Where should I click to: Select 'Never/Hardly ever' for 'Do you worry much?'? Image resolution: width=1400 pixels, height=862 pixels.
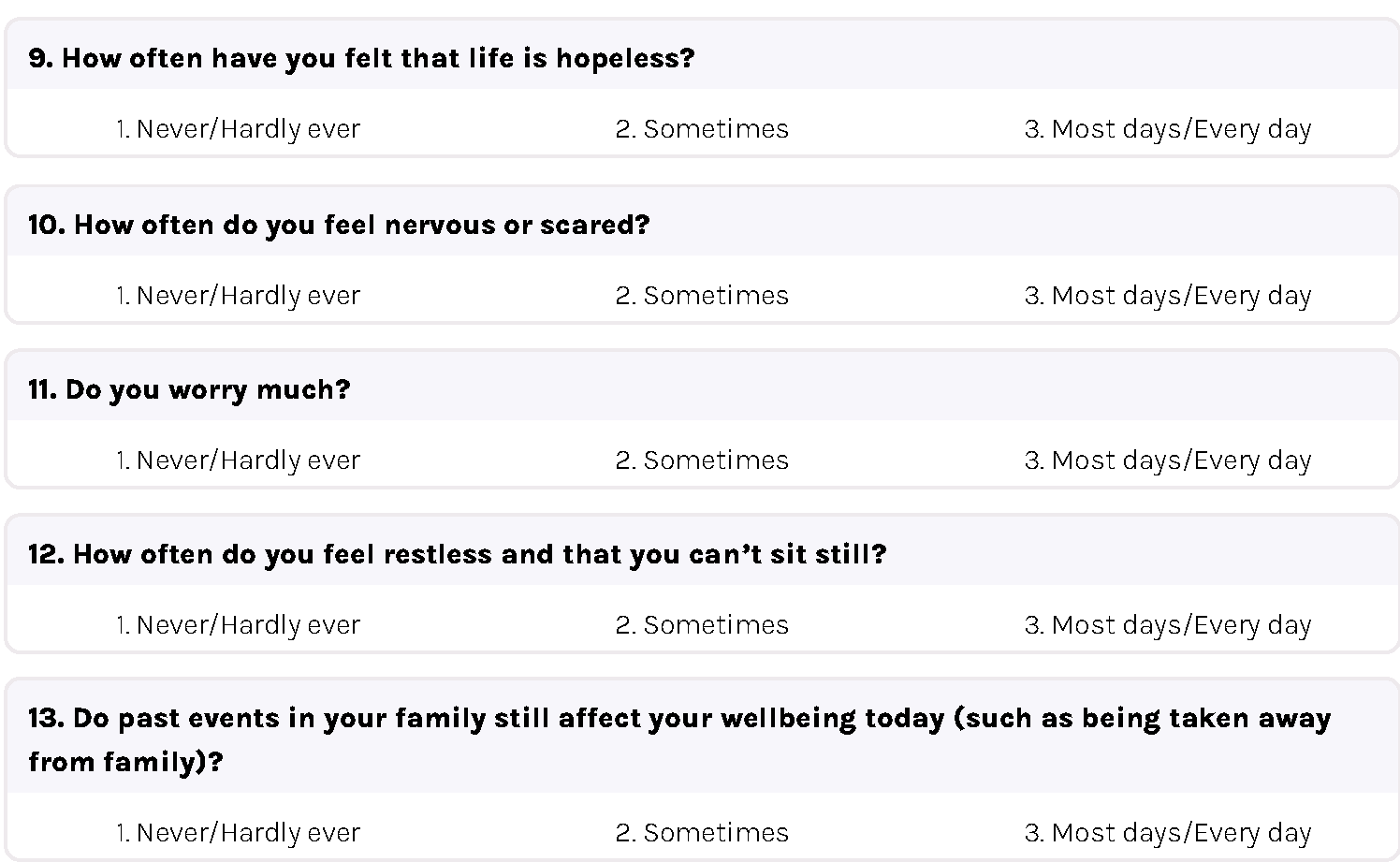tap(238, 460)
